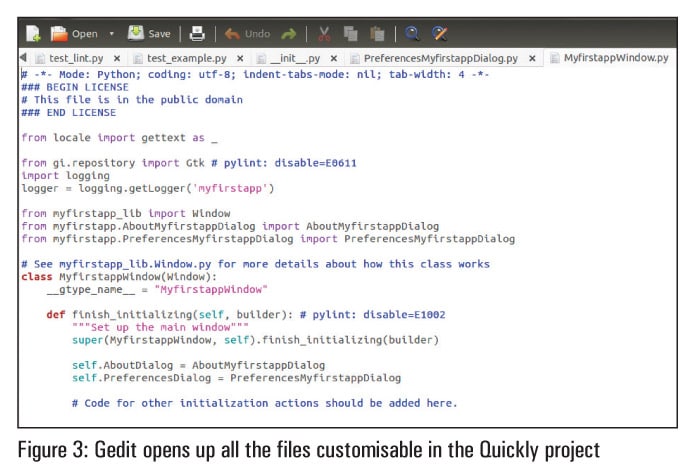Image resolution: width=700 pixels, height=474 pixels.
Task: Click the New document icon
Action: 33,33
